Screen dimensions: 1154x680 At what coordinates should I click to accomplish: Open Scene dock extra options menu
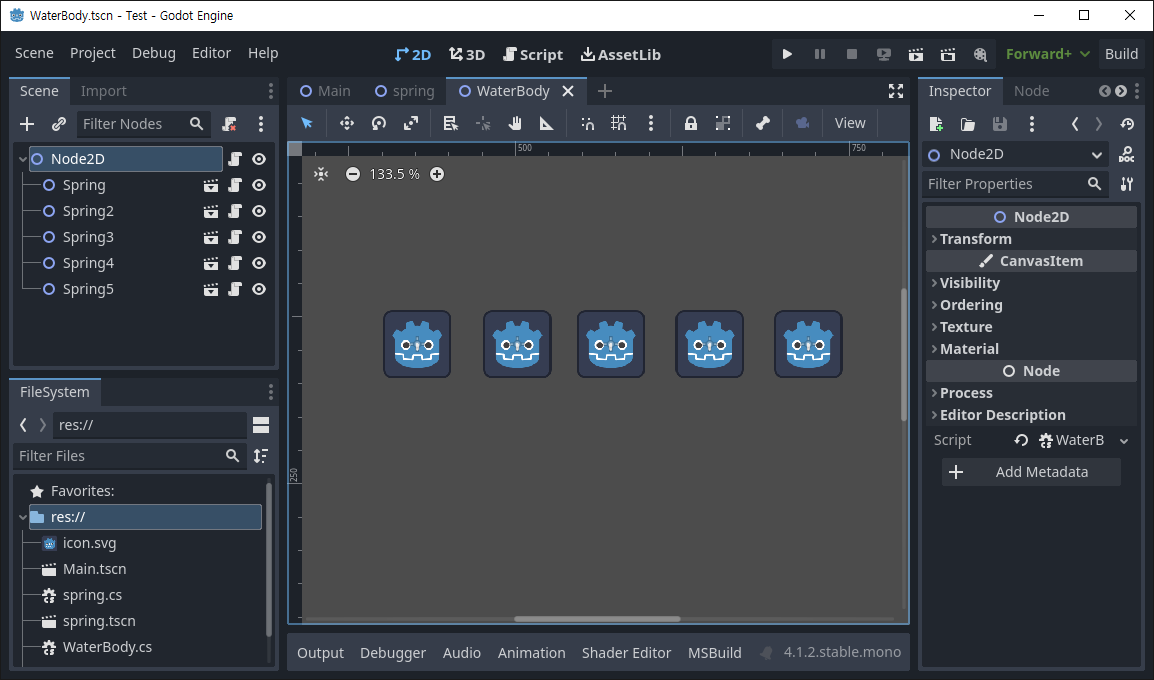(261, 124)
